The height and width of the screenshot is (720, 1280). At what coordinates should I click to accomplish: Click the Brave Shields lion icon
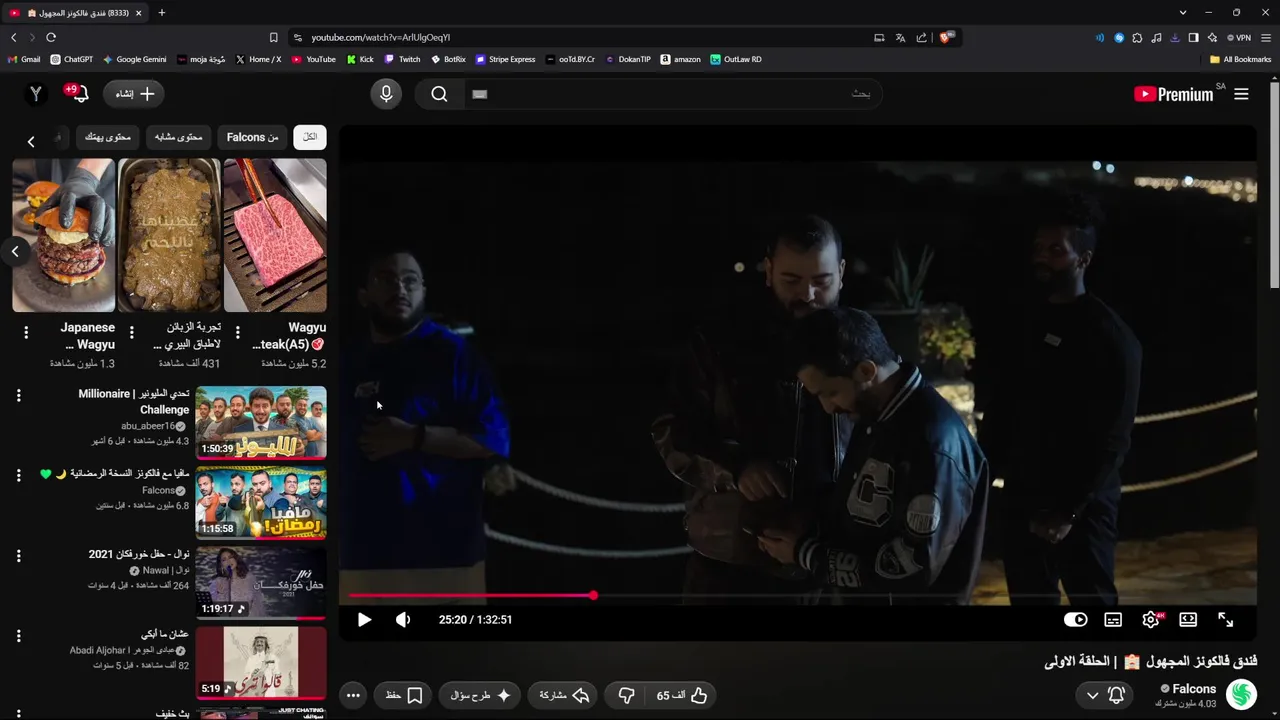coord(946,37)
